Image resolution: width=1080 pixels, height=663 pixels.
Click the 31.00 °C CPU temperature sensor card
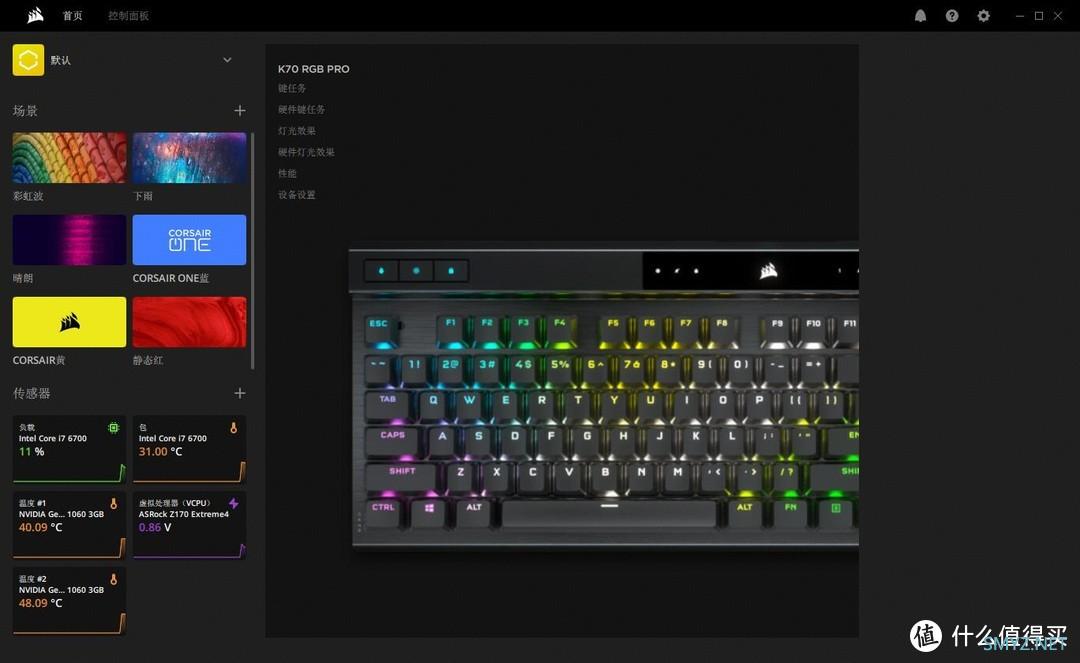[189, 449]
